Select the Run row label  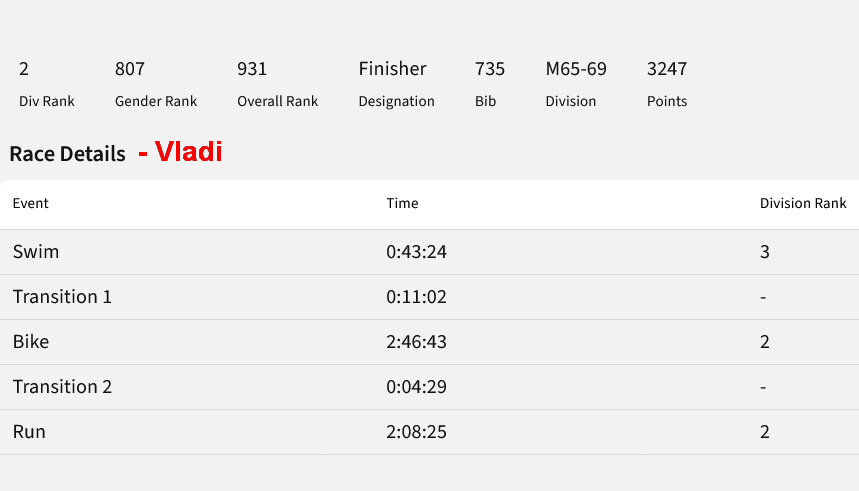(x=29, y=431)
